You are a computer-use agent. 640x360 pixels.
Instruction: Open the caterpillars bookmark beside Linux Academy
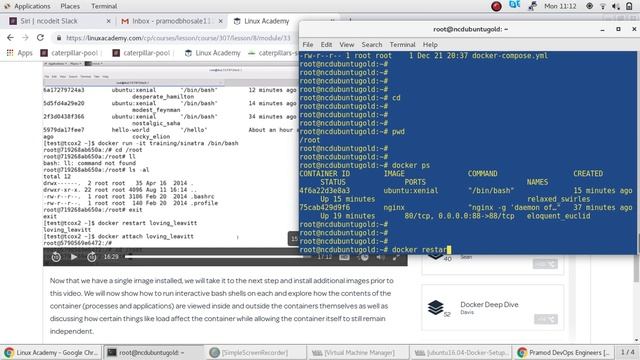pyautogui.click(x=273, y=53)
